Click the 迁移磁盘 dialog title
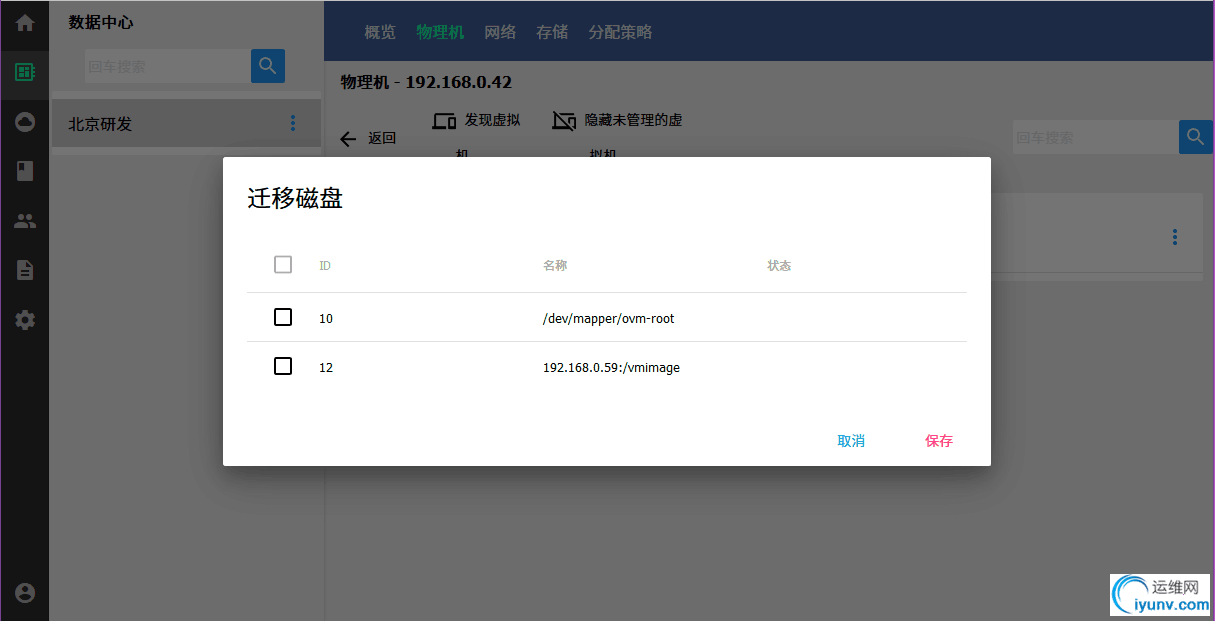Image resolution: width=1215 pixels, height=621 pixels. [295, 198]
